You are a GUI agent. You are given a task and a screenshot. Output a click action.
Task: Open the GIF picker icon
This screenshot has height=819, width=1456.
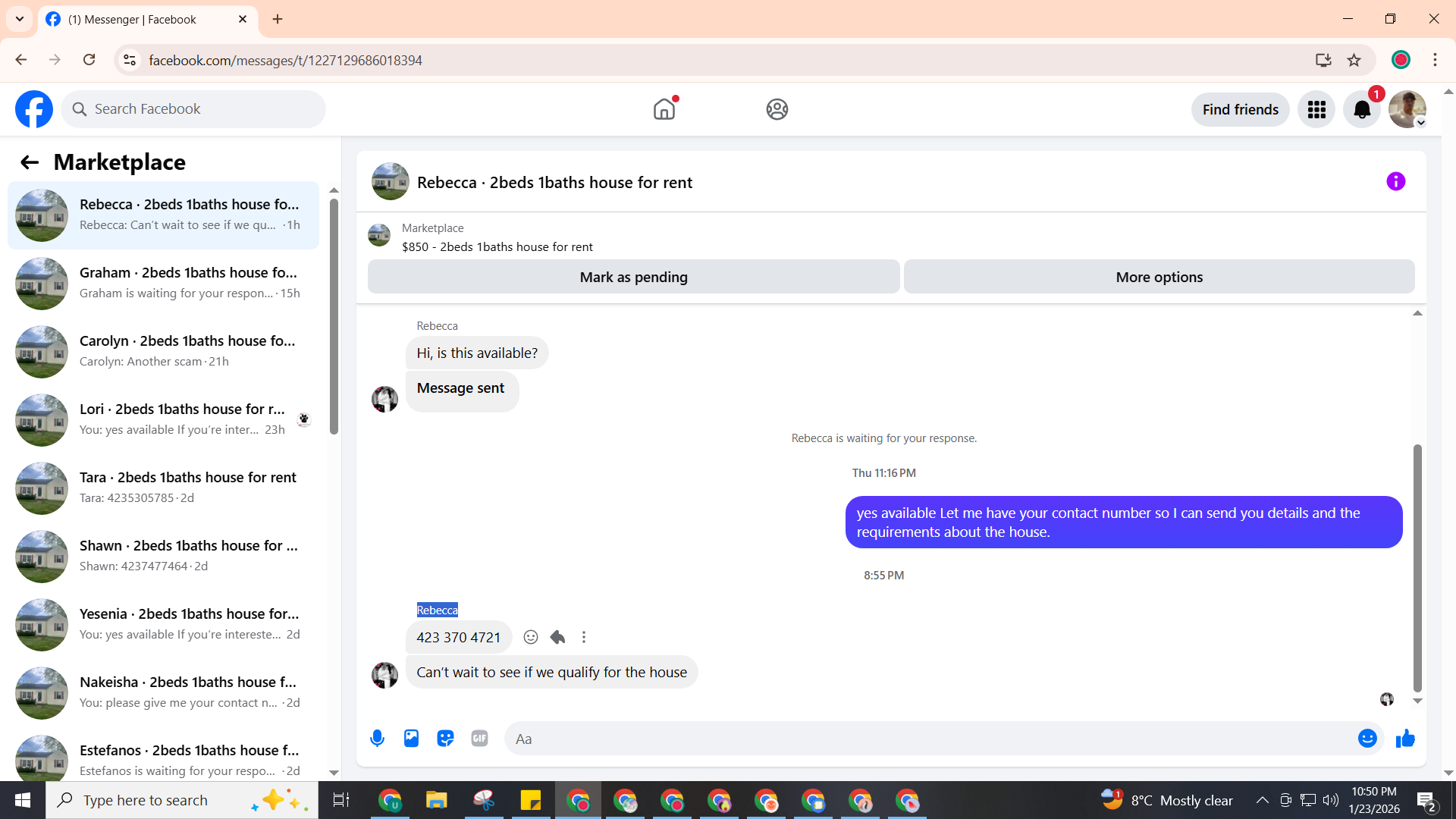[479, 739]
